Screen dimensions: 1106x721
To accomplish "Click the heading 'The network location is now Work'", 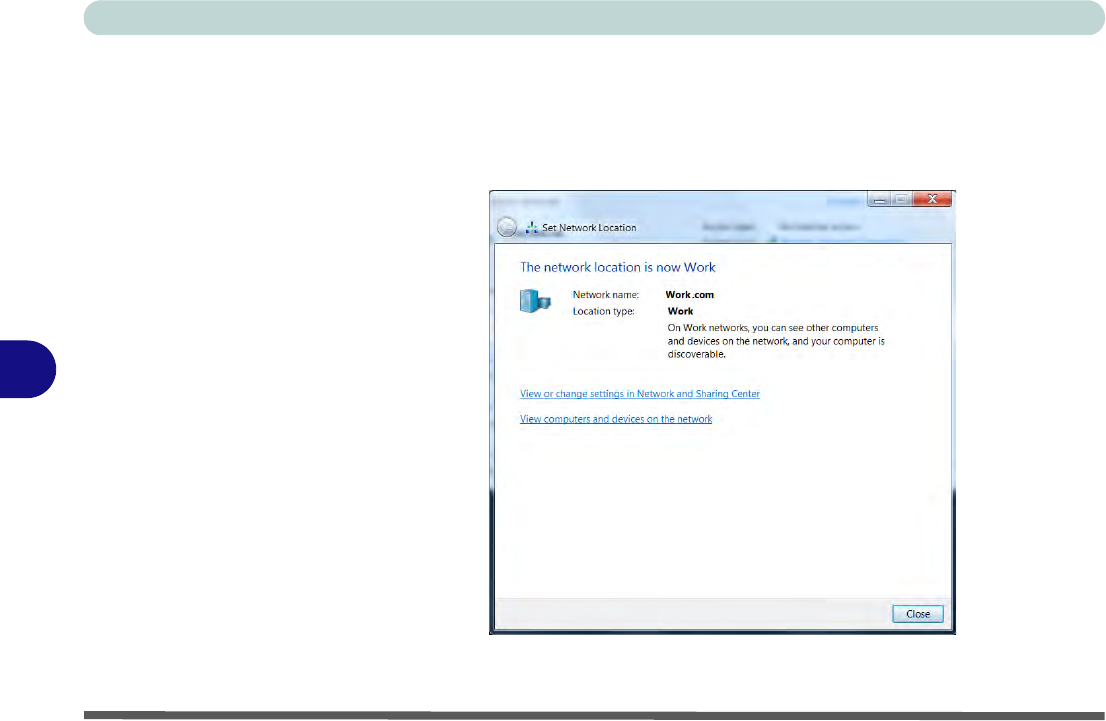I will tap(618, 267).
